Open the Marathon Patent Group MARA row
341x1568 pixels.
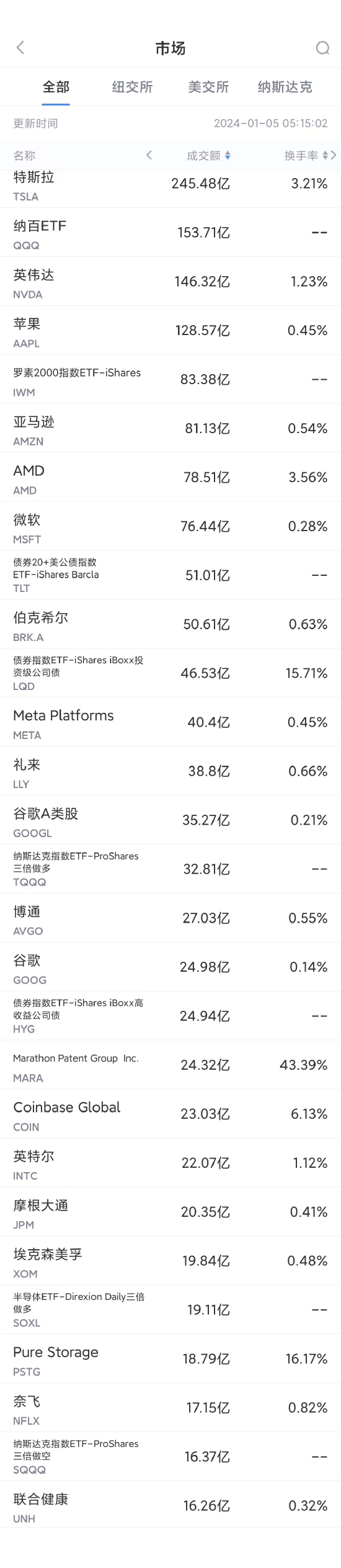(x=170, y=1065)
